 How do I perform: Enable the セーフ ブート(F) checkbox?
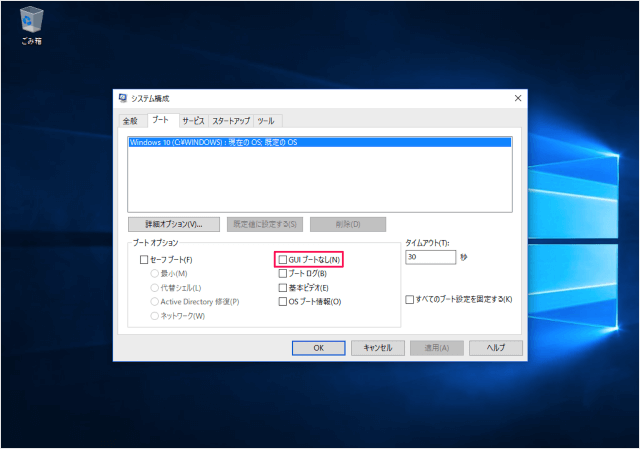click(144, 260)
